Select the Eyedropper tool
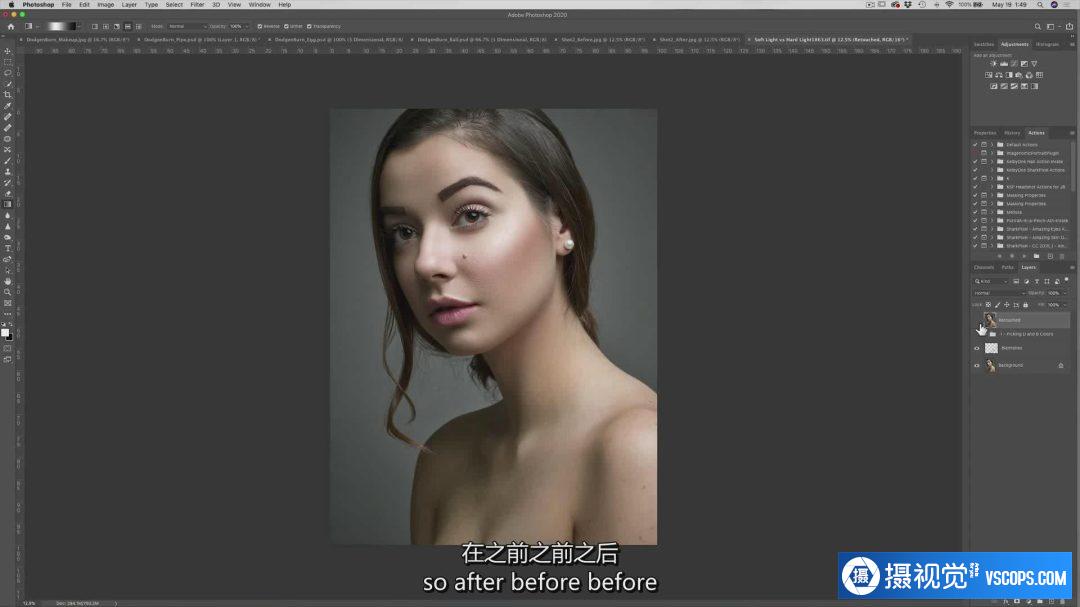1080x607 pixels. [x=8, y=106]
